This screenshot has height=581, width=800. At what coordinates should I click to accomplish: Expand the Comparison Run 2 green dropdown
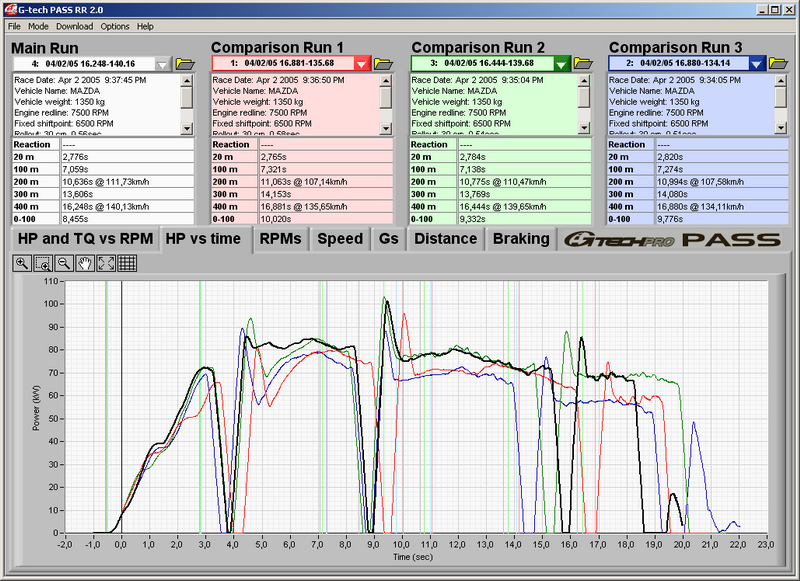pyautogui.click(x=561, y=64)
